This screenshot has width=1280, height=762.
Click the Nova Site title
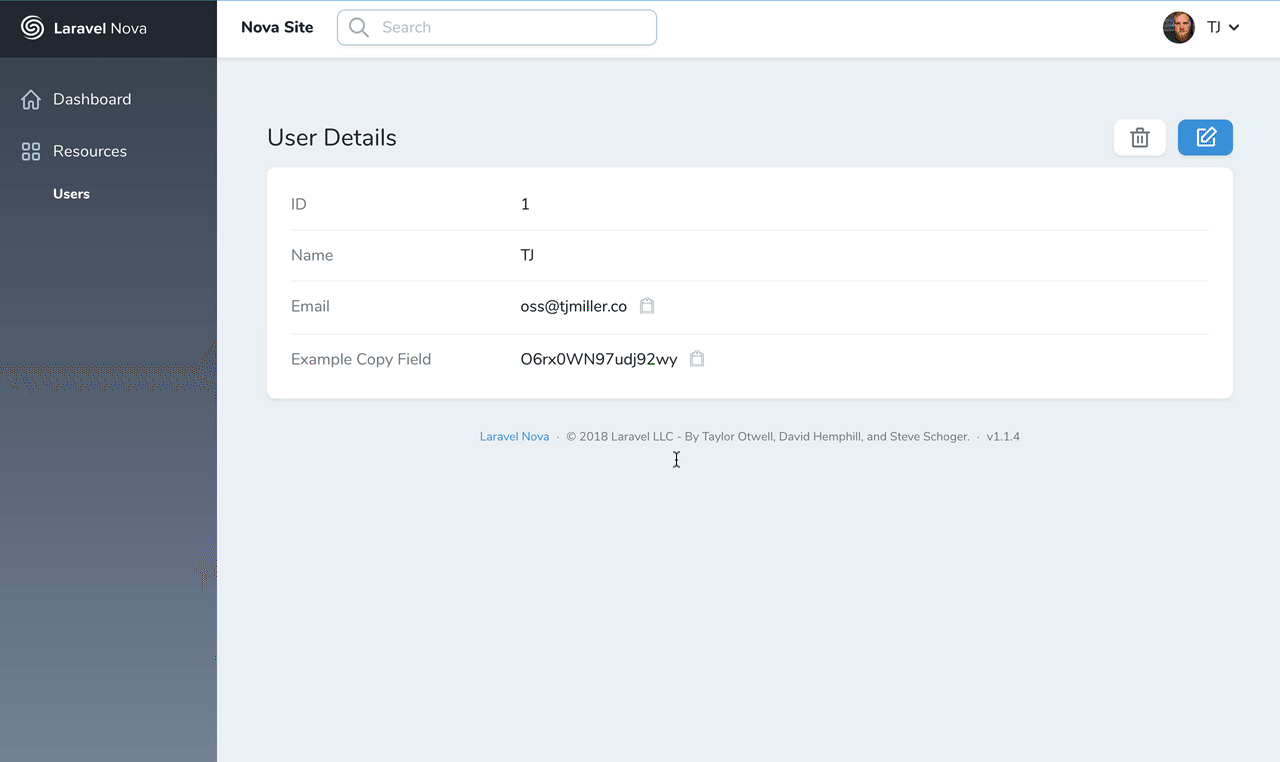(277, 27)
